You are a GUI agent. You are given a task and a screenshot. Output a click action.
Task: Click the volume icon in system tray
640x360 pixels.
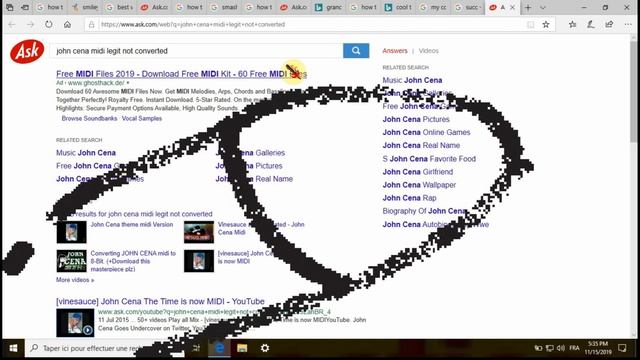click(x=561, y=348)
